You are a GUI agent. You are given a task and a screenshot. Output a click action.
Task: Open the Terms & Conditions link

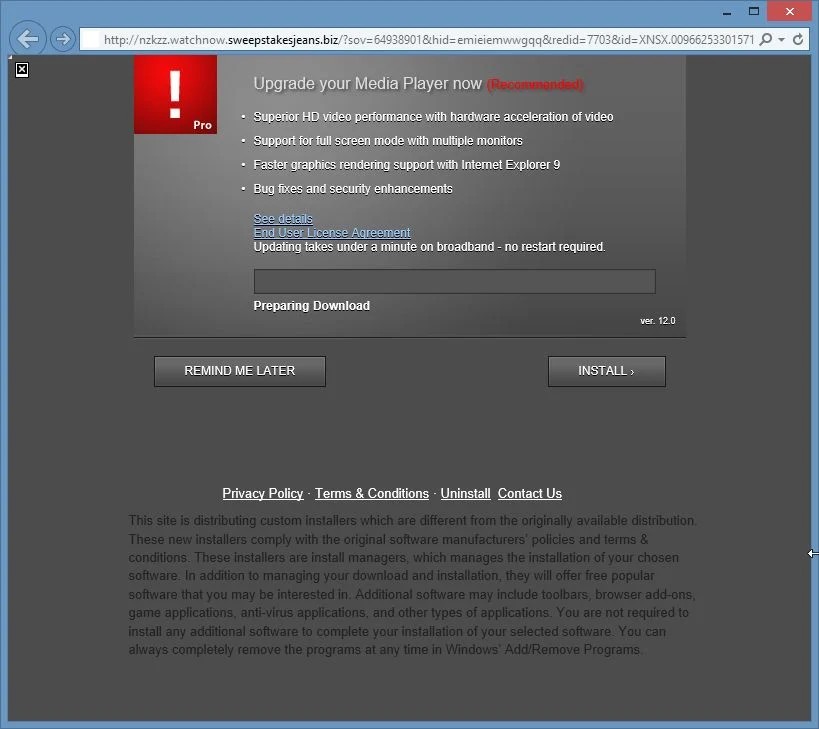coord(372,493)
